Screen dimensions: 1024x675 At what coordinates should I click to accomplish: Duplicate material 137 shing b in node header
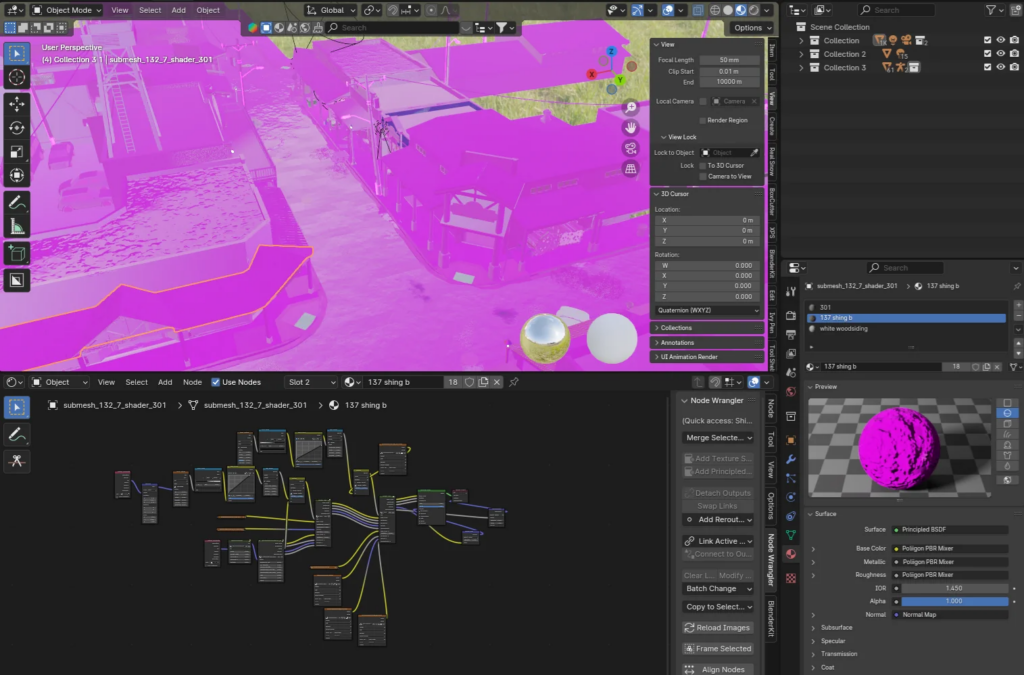pos(483,382)
